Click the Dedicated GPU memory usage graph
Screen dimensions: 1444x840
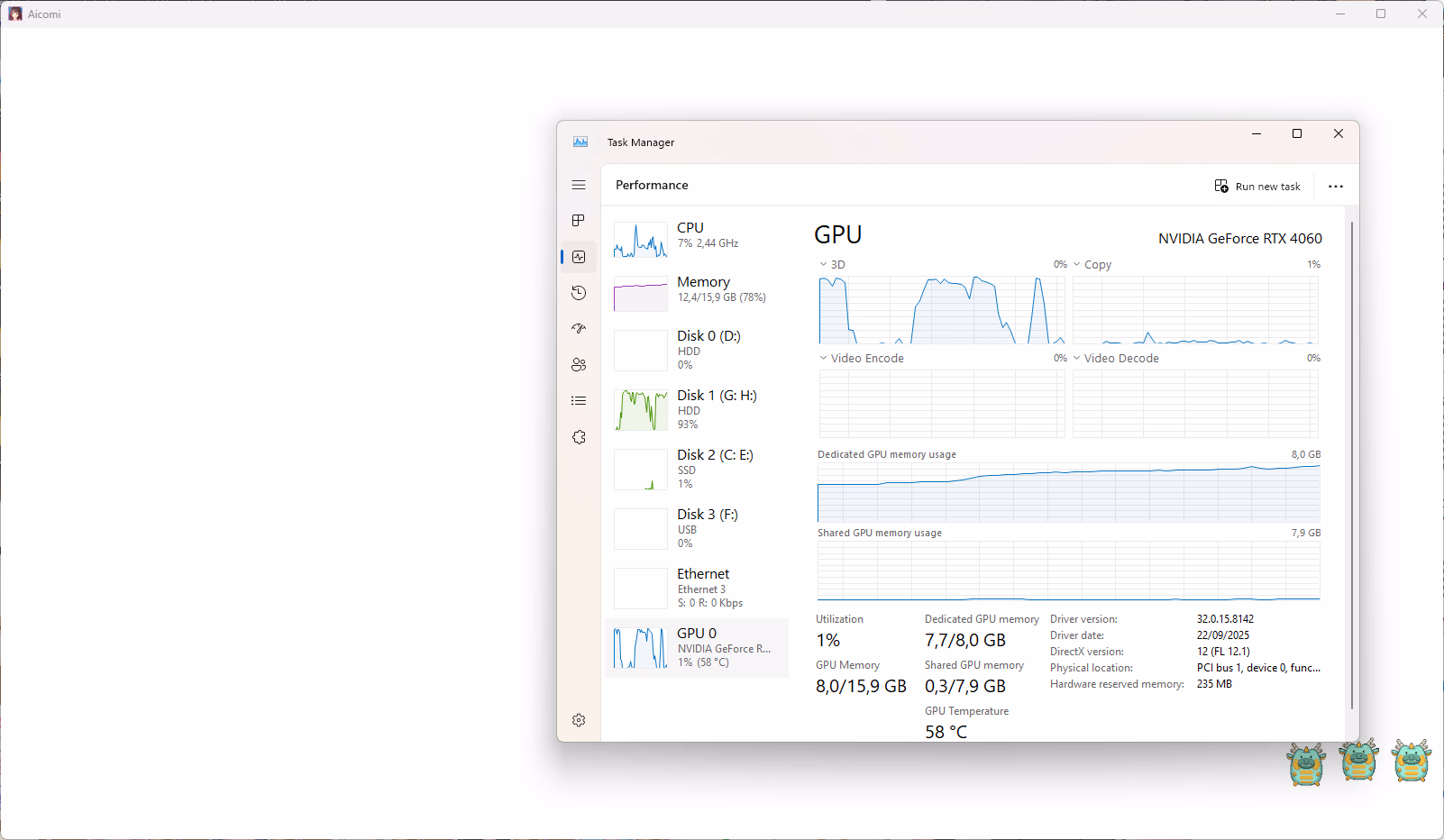[1068, 493]
